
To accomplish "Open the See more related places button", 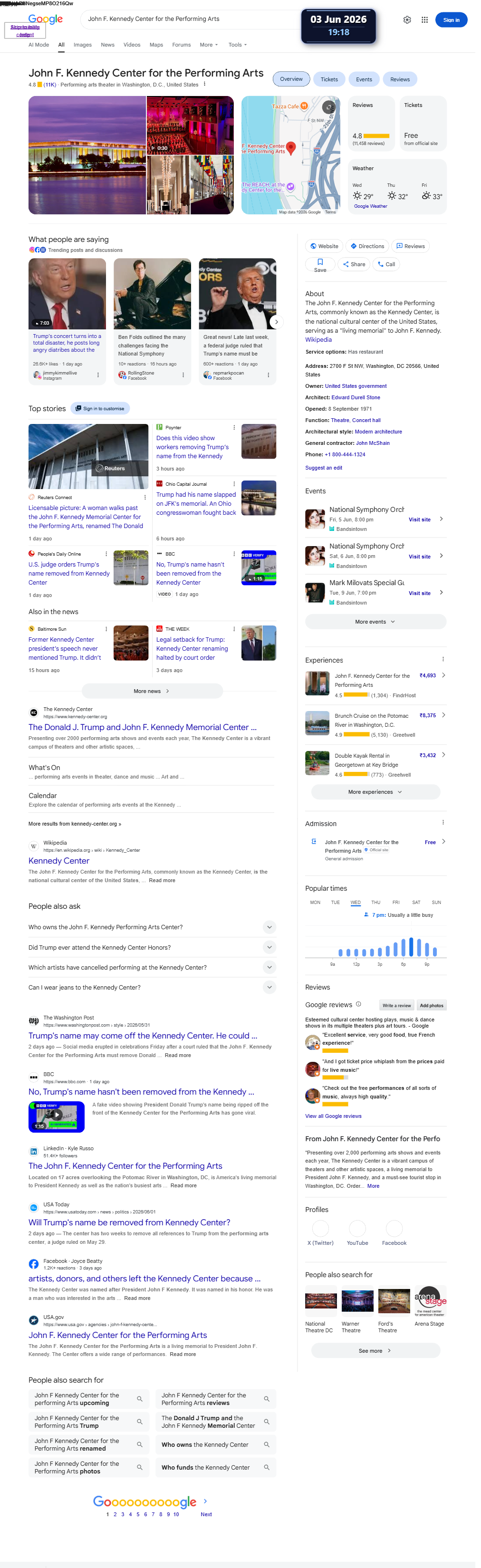I will pyautogui.click(x=375, y=1351).
